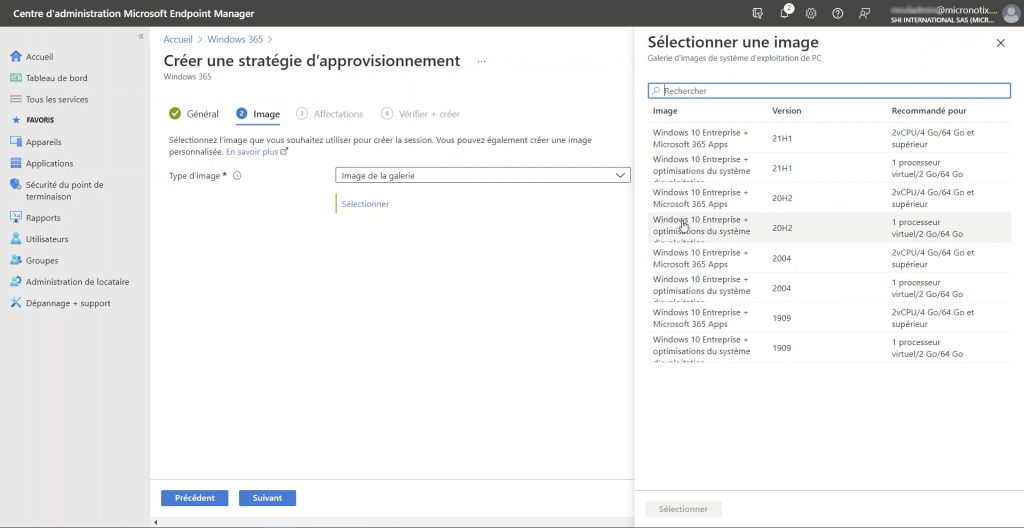Image resolution: width=1024 pixels, height=528 pixels.
Task: Focus the Rechercher search field
Action: [x=829, y=91]
